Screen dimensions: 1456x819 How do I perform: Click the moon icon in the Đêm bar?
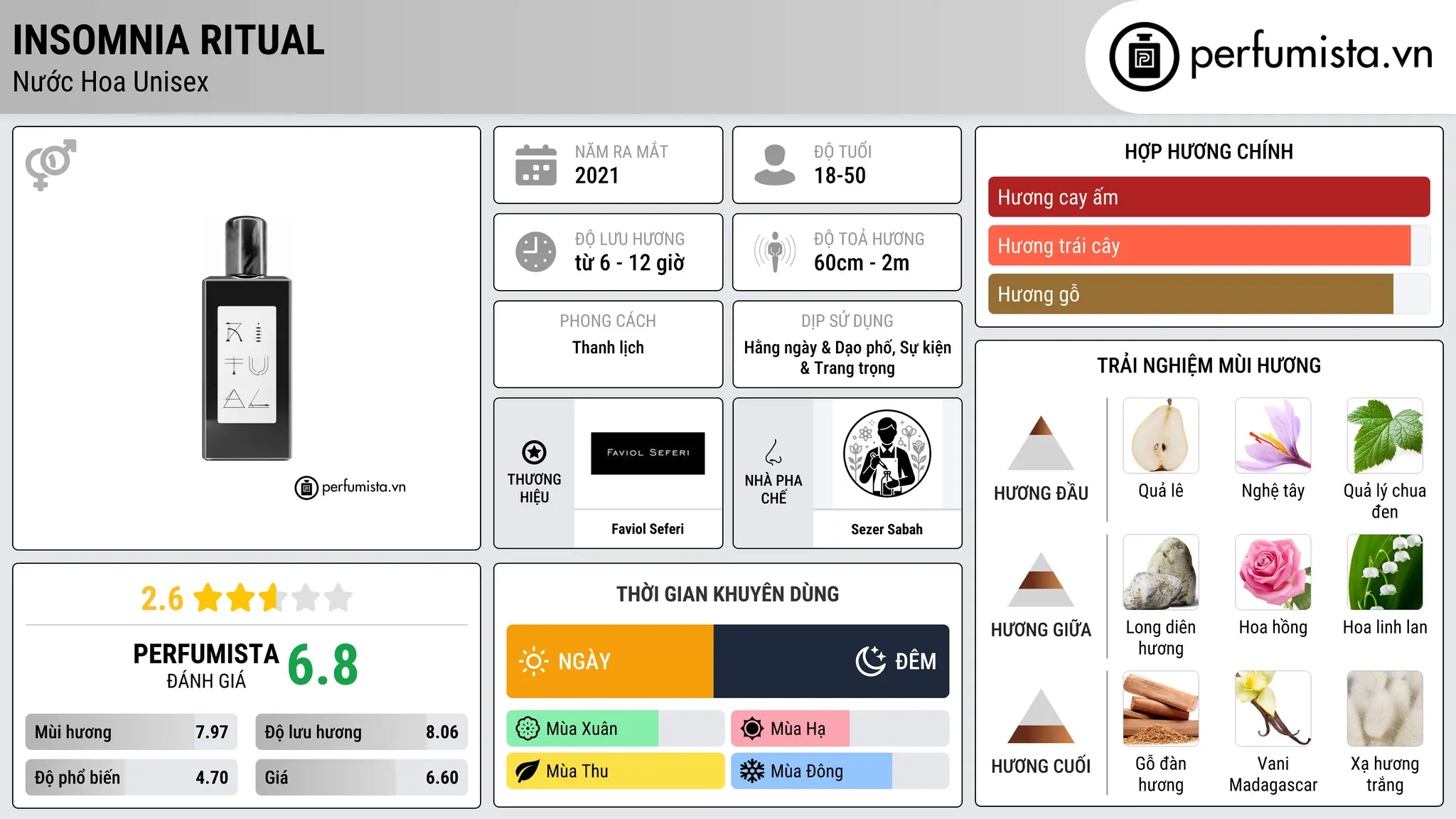point(870,661)
